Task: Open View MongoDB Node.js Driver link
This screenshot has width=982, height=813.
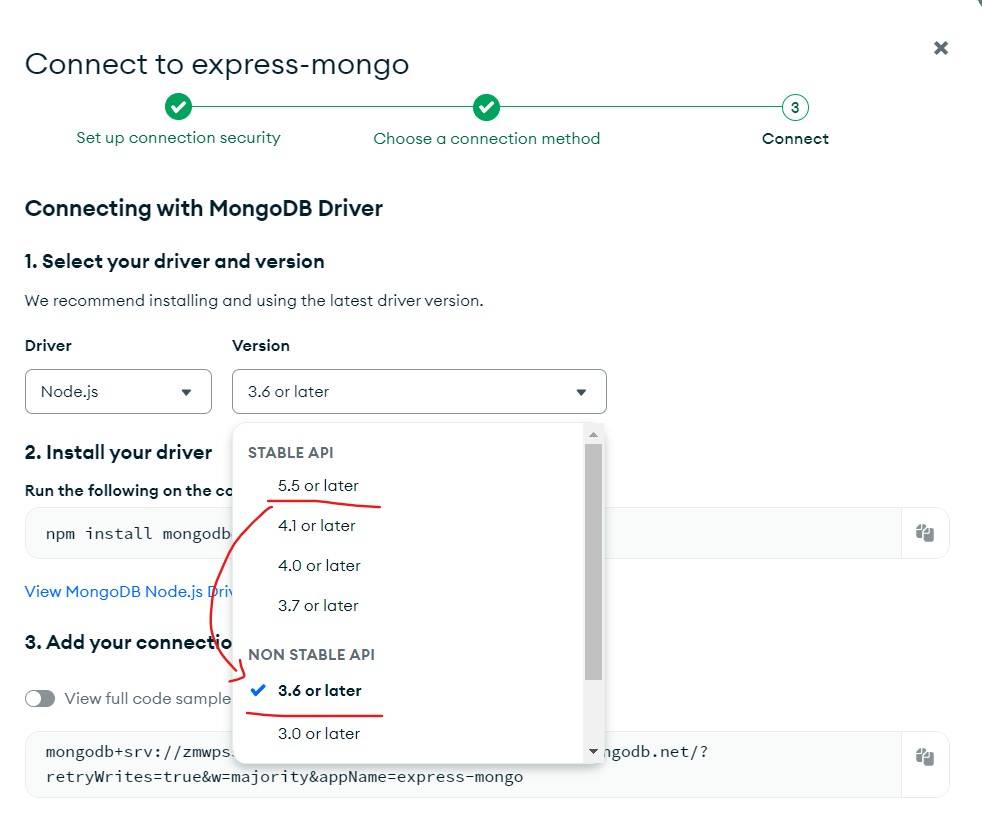Action: [128, 591]
